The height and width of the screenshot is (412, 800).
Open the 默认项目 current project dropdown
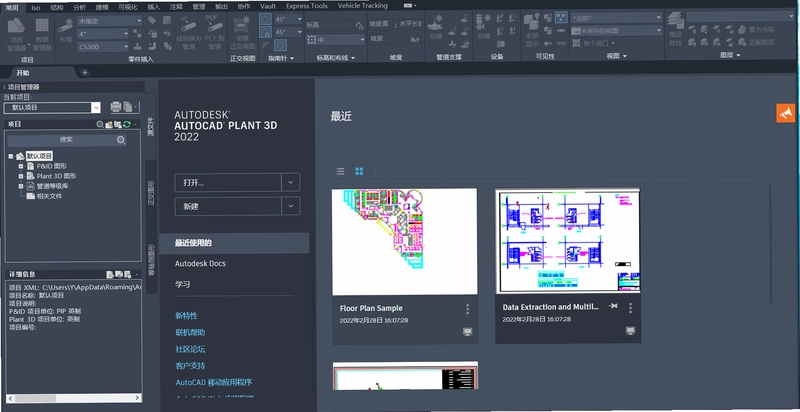tap(52, 108)
